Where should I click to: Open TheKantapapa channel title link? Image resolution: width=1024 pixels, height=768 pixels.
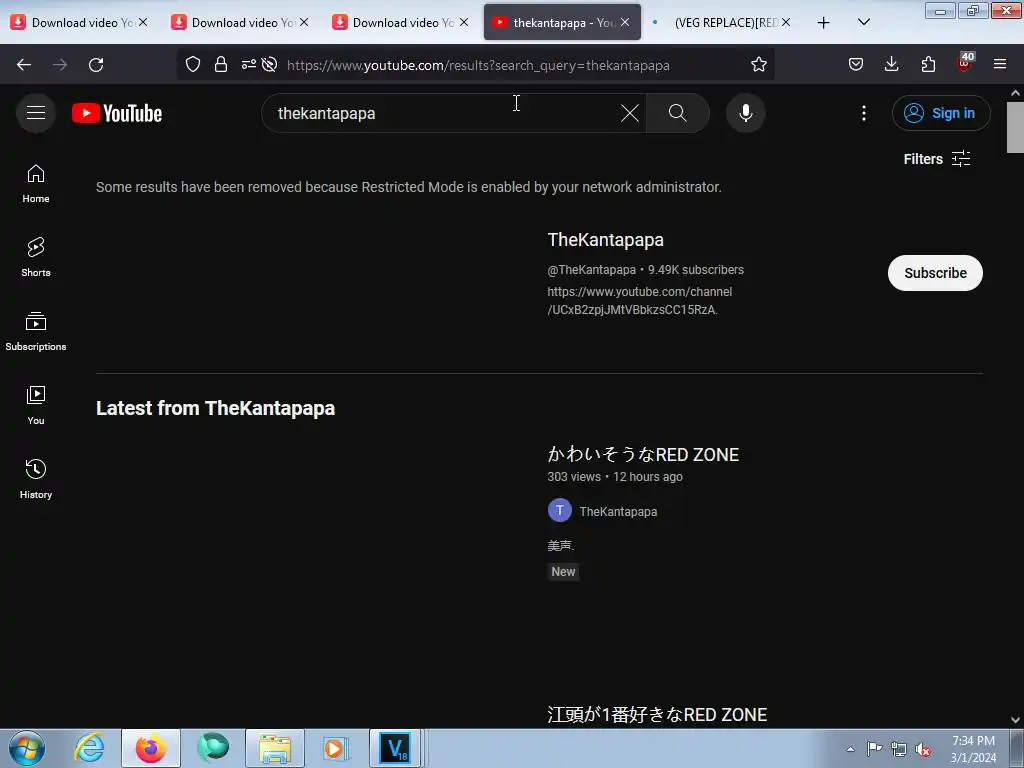point(605,240)
